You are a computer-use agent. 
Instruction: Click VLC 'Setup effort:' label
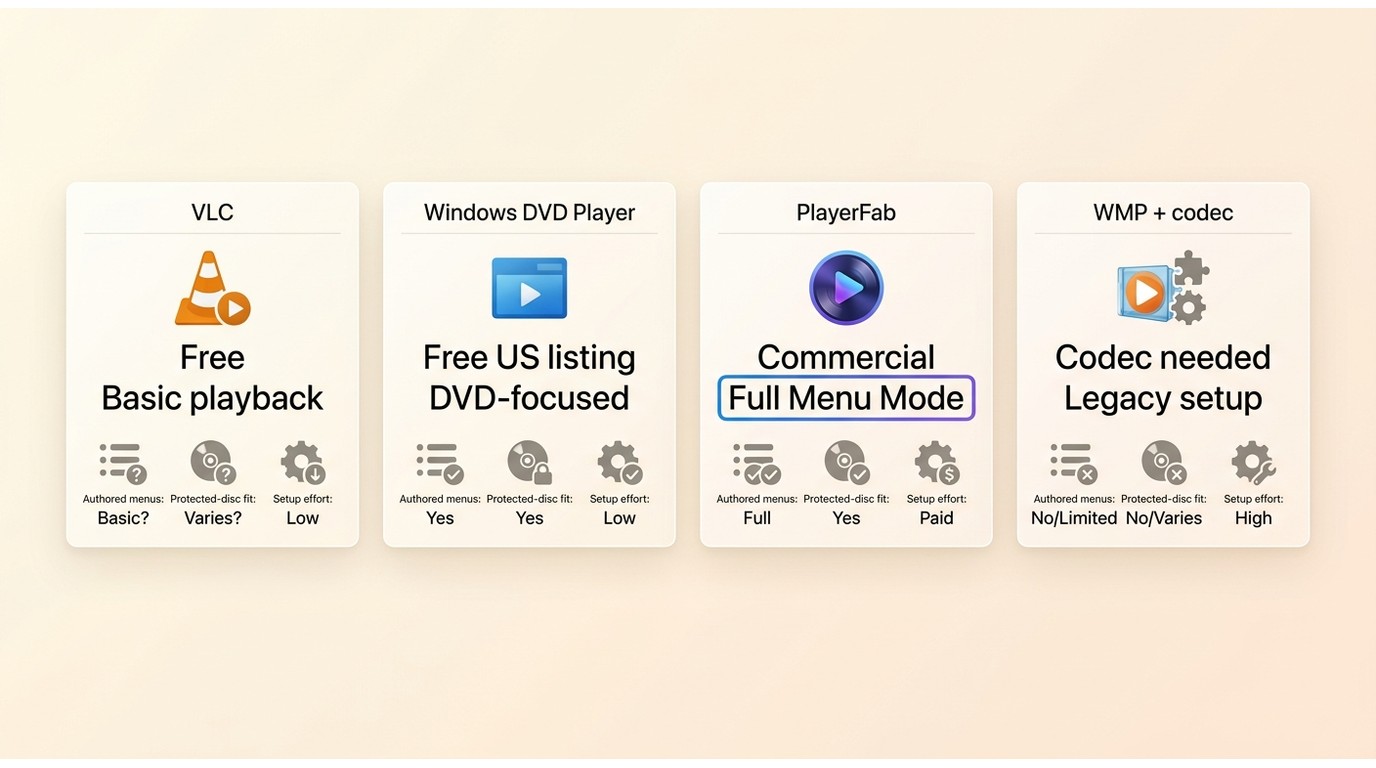(x=303, y=499)
